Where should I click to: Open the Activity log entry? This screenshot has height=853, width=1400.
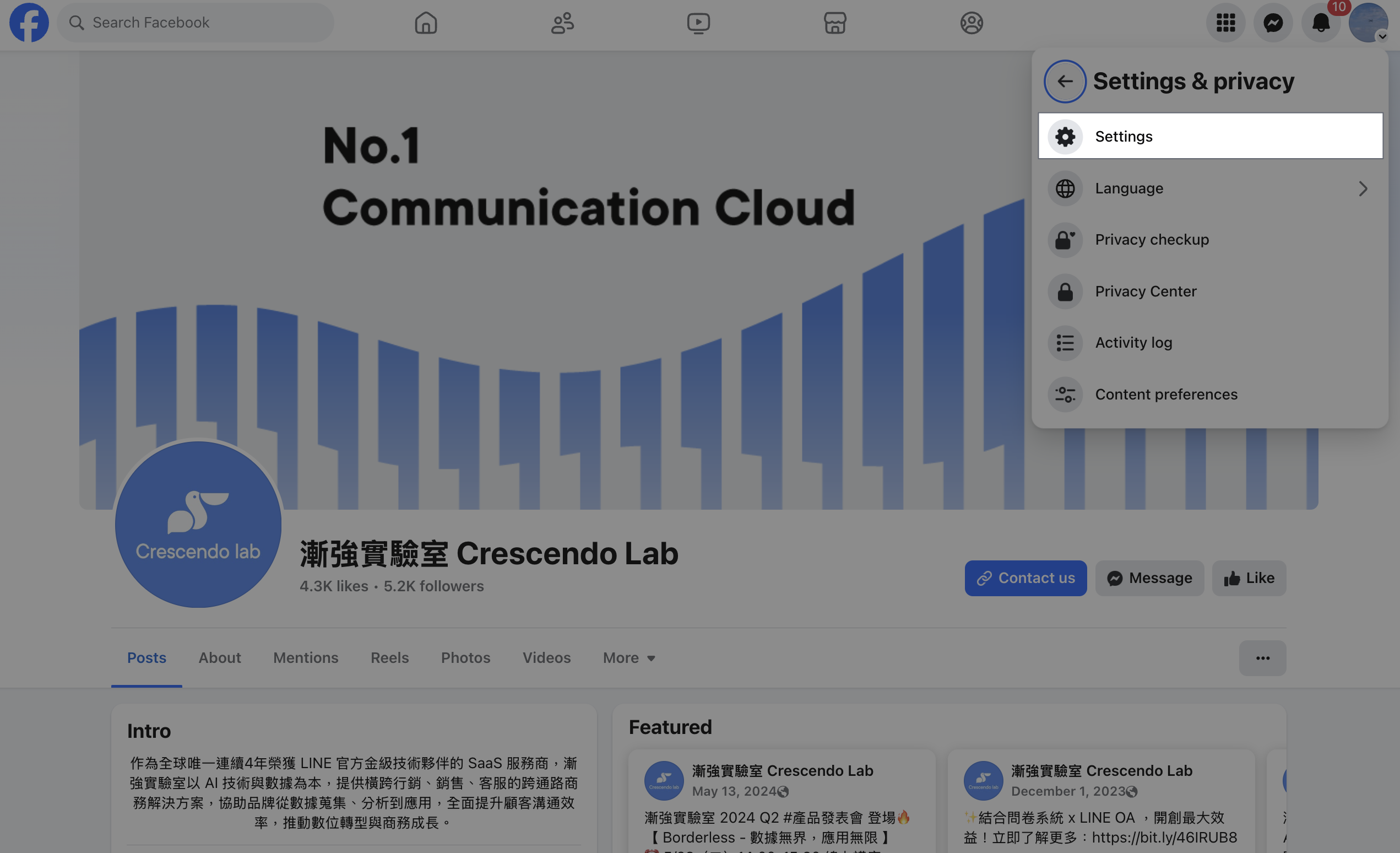[x=1210, y=343]
